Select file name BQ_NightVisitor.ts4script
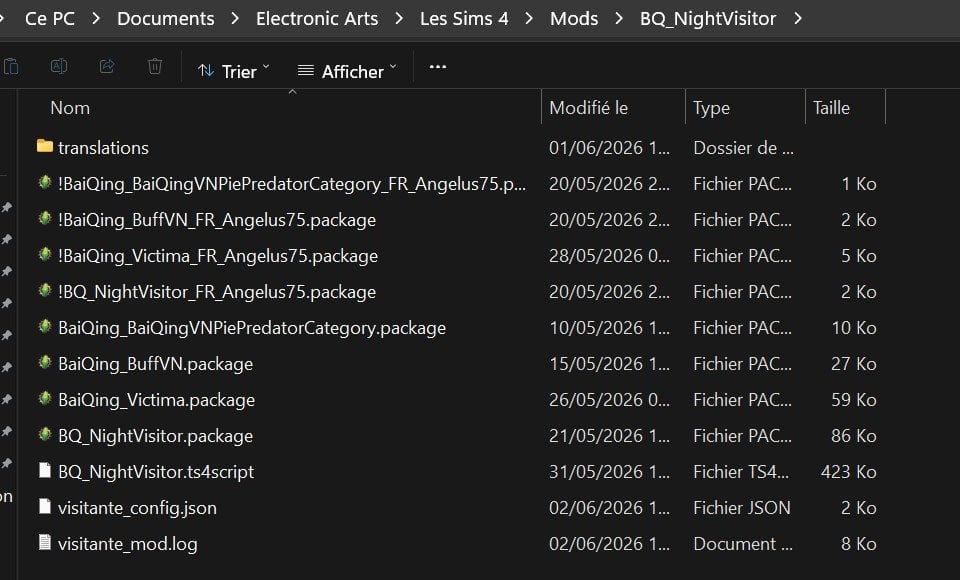The image size is (960, 580). (x=156, y=472)
